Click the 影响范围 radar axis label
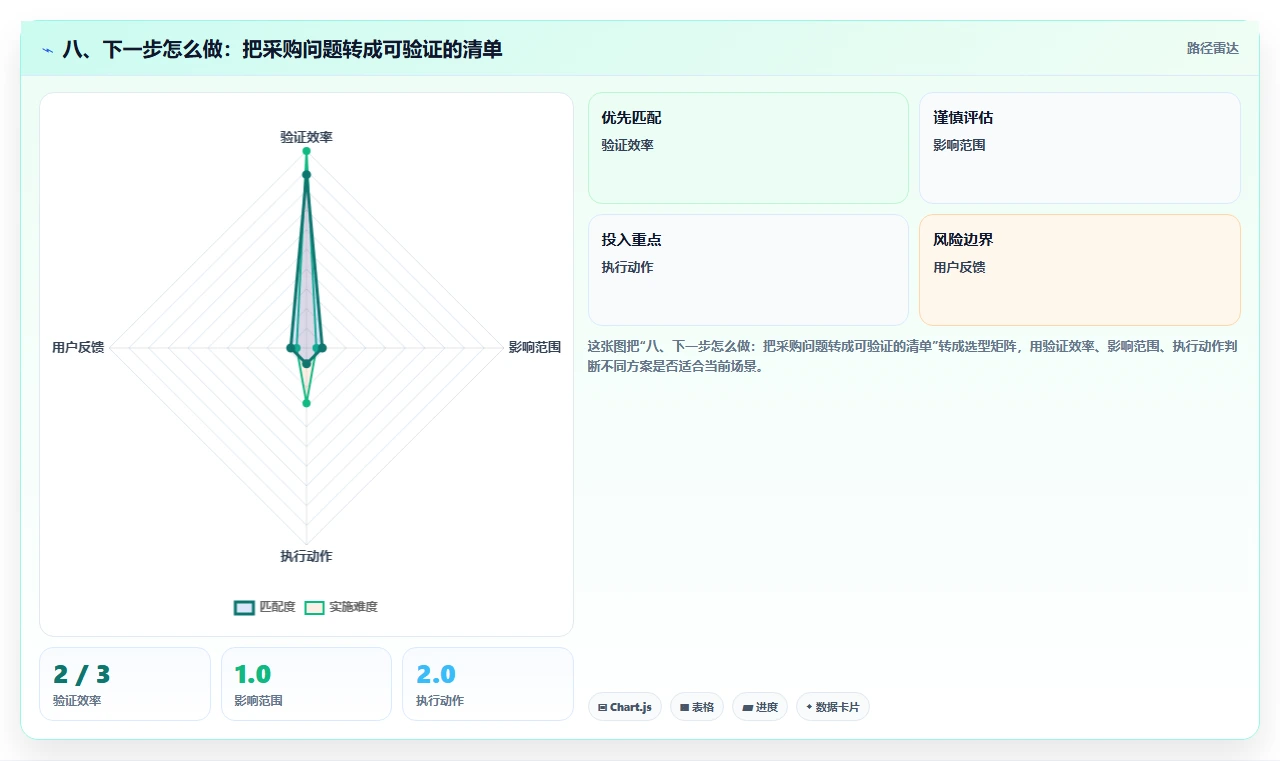 click(x=535, y=348)
